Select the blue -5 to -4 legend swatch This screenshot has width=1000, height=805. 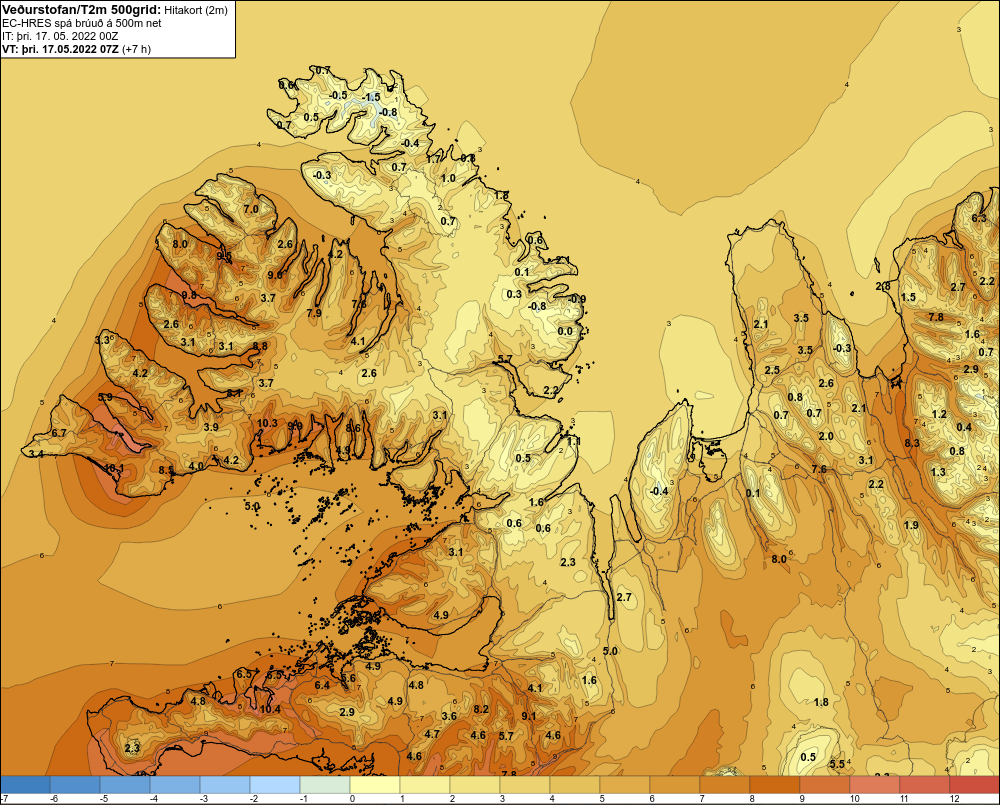[125, 784]
